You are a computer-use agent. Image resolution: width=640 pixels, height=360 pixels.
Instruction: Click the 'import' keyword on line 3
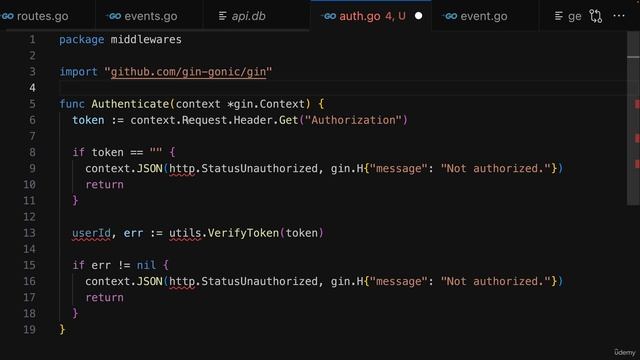tap(78, 72)
